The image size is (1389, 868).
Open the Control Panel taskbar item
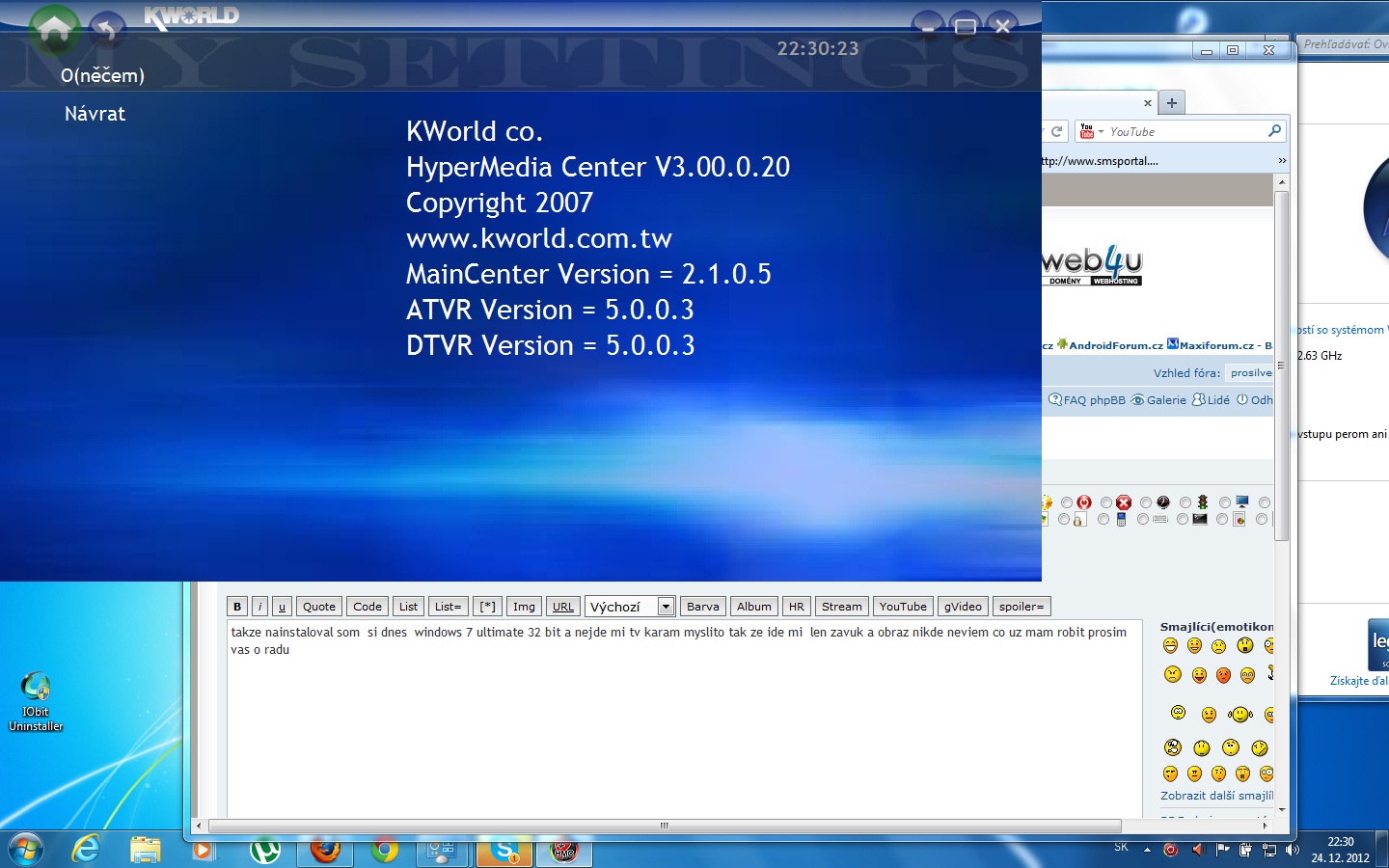click(x=443, y=850)
